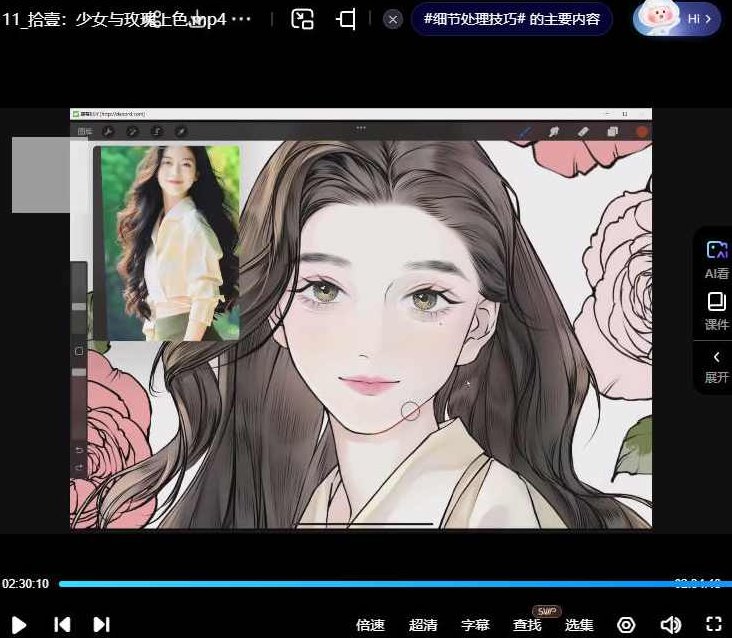732x638 pixels.
Task: Dismiss the #细节处理技巧# suggestion with X
Action: (393, 20)
